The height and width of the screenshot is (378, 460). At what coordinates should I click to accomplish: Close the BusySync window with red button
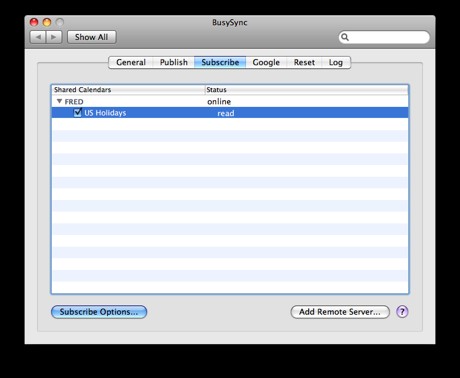coord(34,22)
